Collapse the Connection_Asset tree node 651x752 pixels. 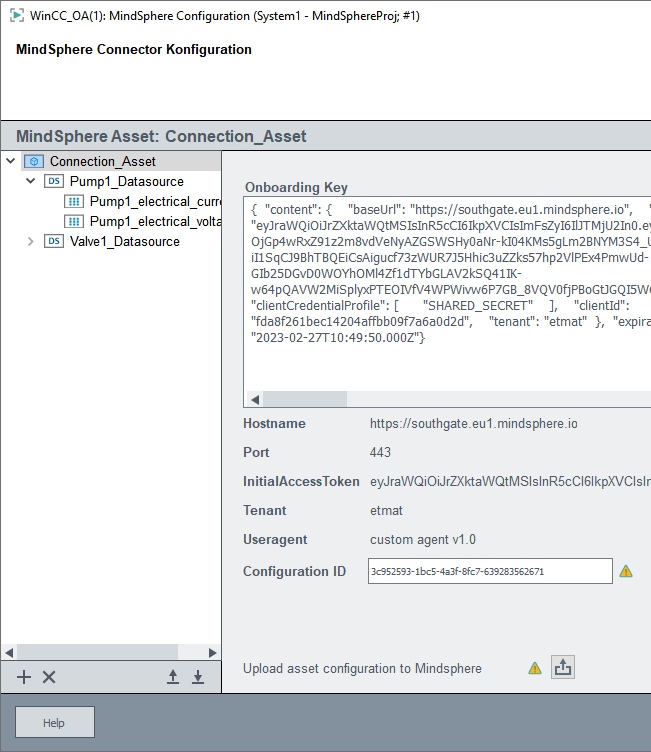pos(10,161)
